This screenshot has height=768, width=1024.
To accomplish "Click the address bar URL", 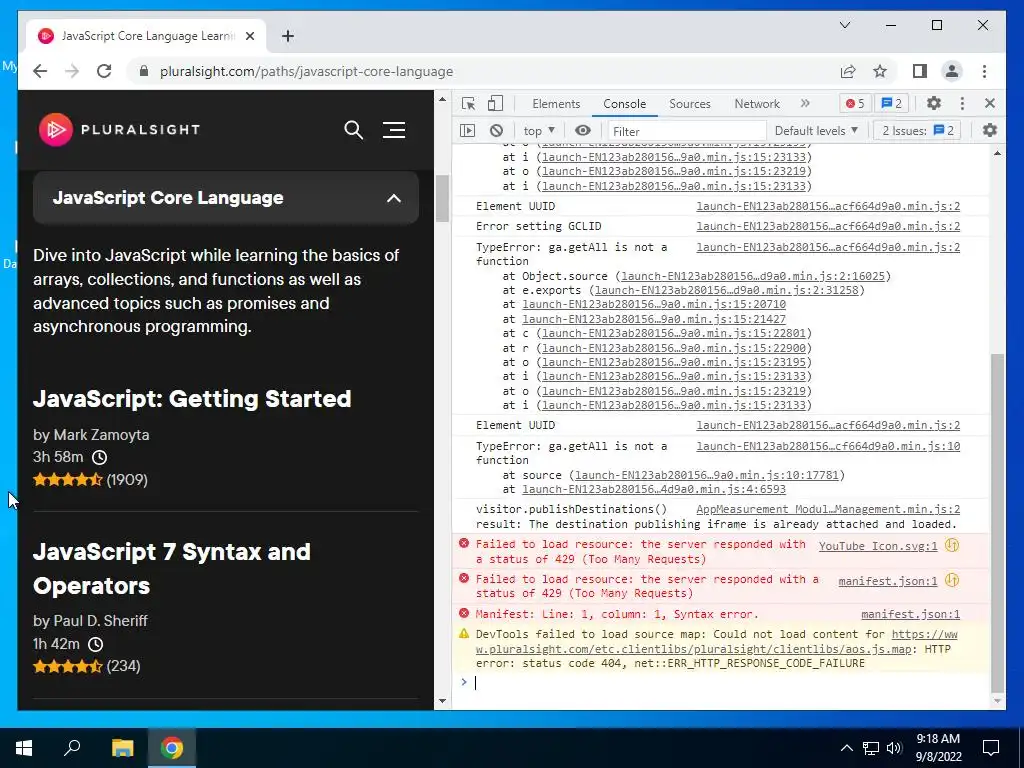I will (x=306, y=72).
